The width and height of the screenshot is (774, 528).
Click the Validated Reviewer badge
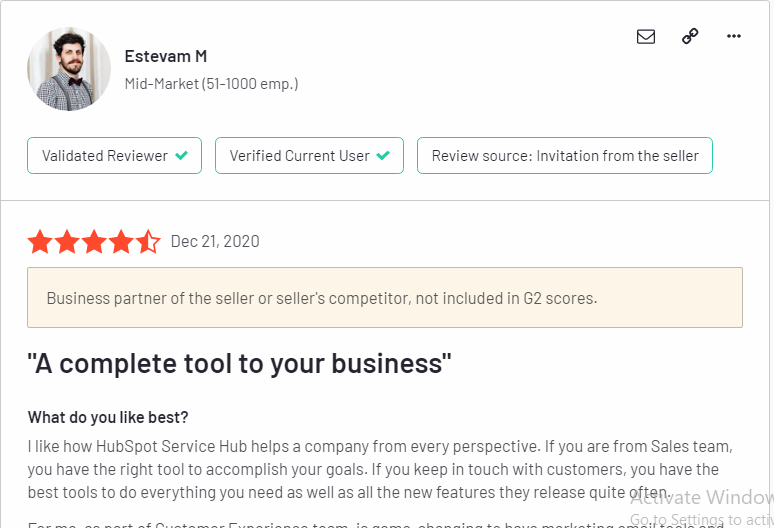(115, 155)
